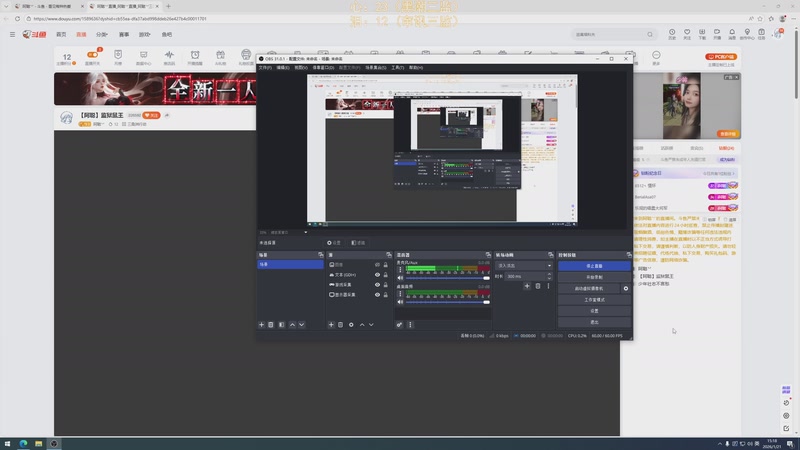The width and height of the screenshot is (800, 450).
Task: Click the gift box icon in Douyu toolbar
Action: tap(220, 55)
